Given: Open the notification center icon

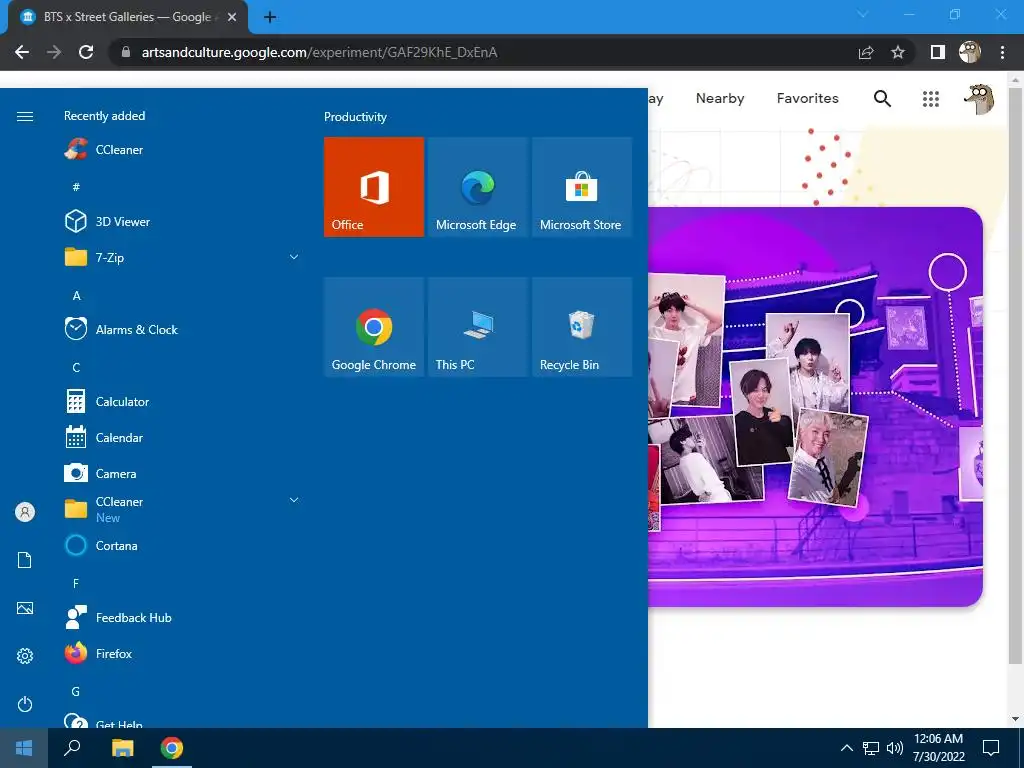Looking at the screenshot, I should [x=991, y=748].
